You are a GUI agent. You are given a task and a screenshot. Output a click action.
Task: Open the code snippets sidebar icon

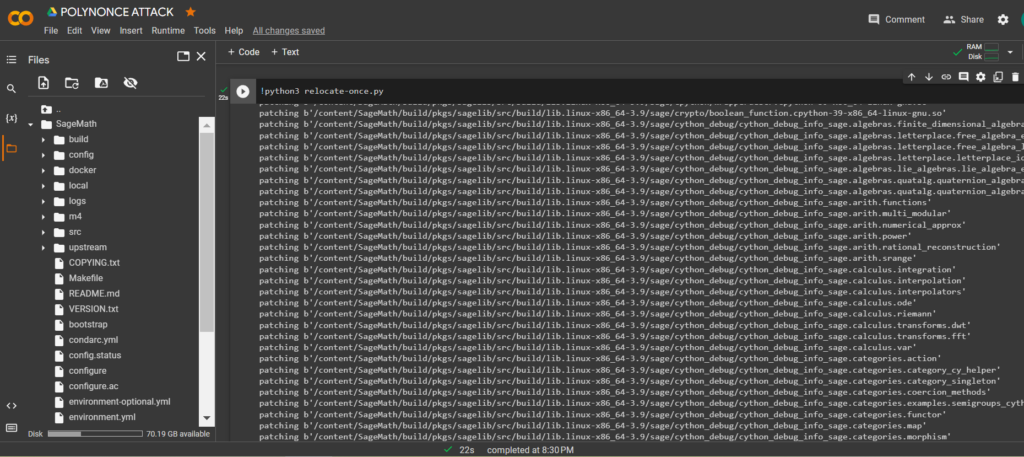pyautogui.click(x=11, y=405)
